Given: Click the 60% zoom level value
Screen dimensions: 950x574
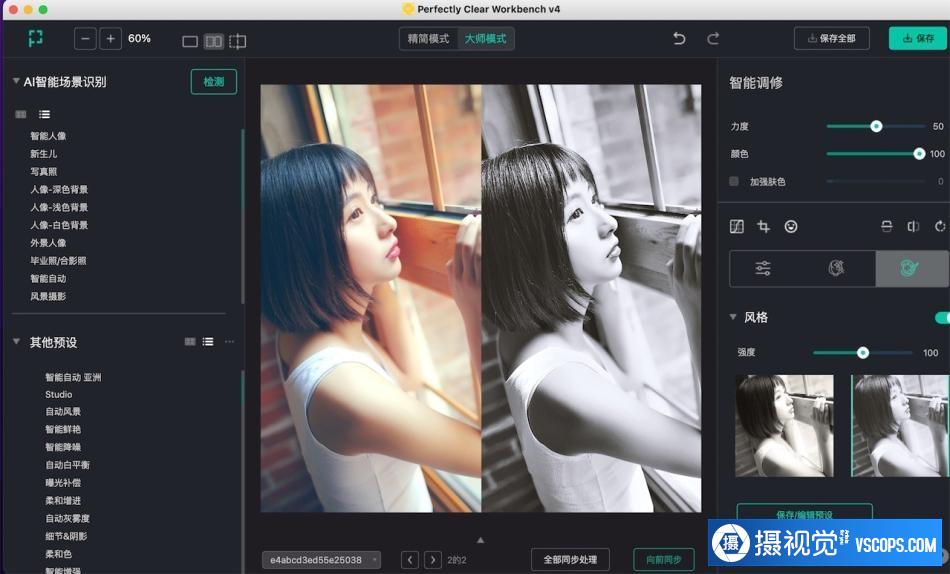Looking at the screenshot, I should tap(139, 39).
